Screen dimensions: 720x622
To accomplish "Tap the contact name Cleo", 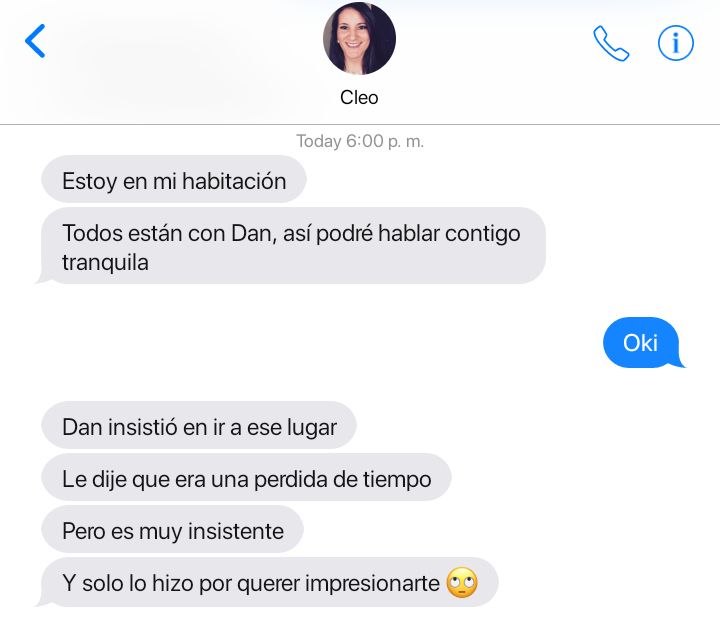I will (x=359, y=97).
